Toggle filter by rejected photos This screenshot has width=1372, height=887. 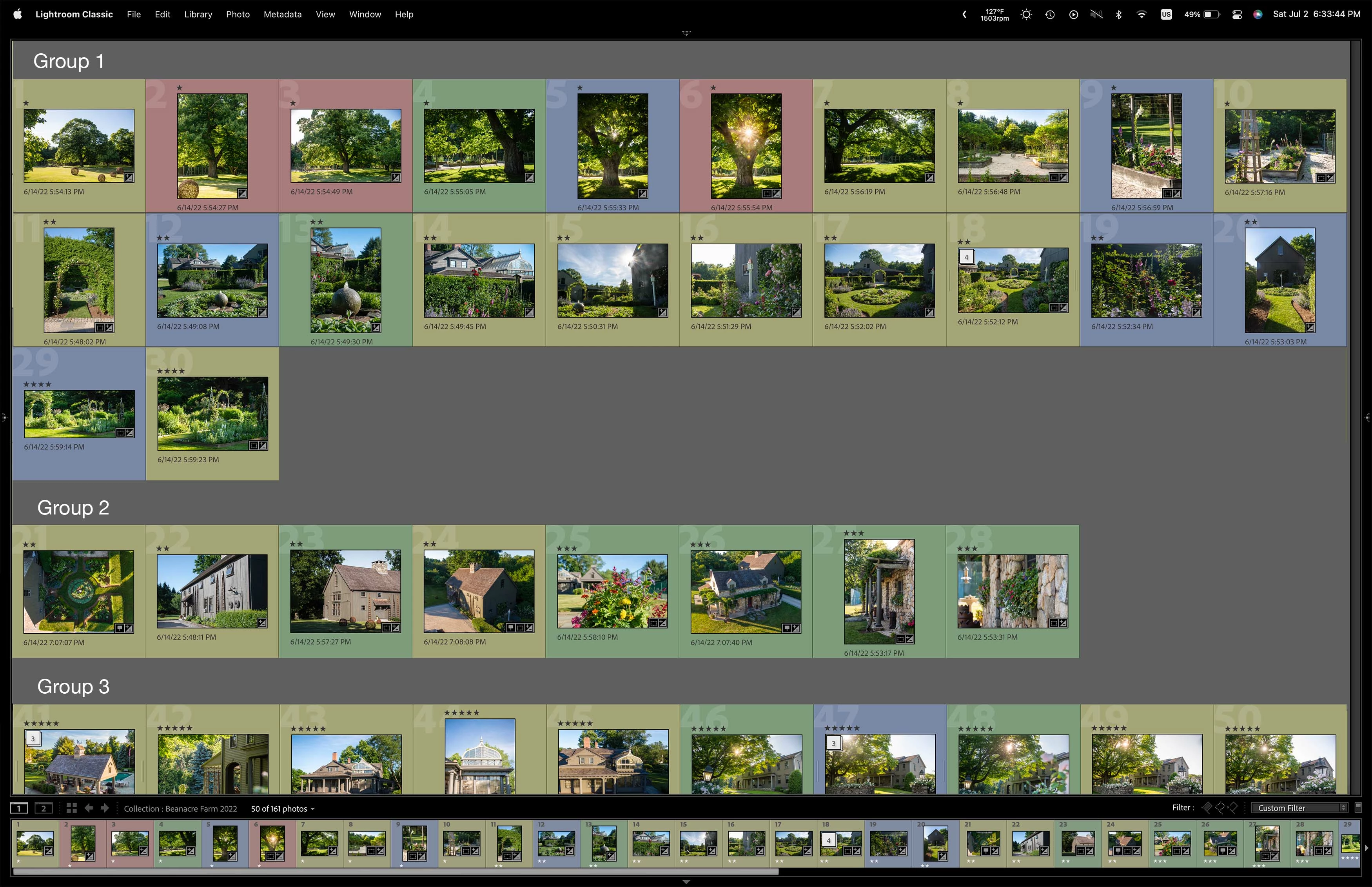click(1233, 807)
